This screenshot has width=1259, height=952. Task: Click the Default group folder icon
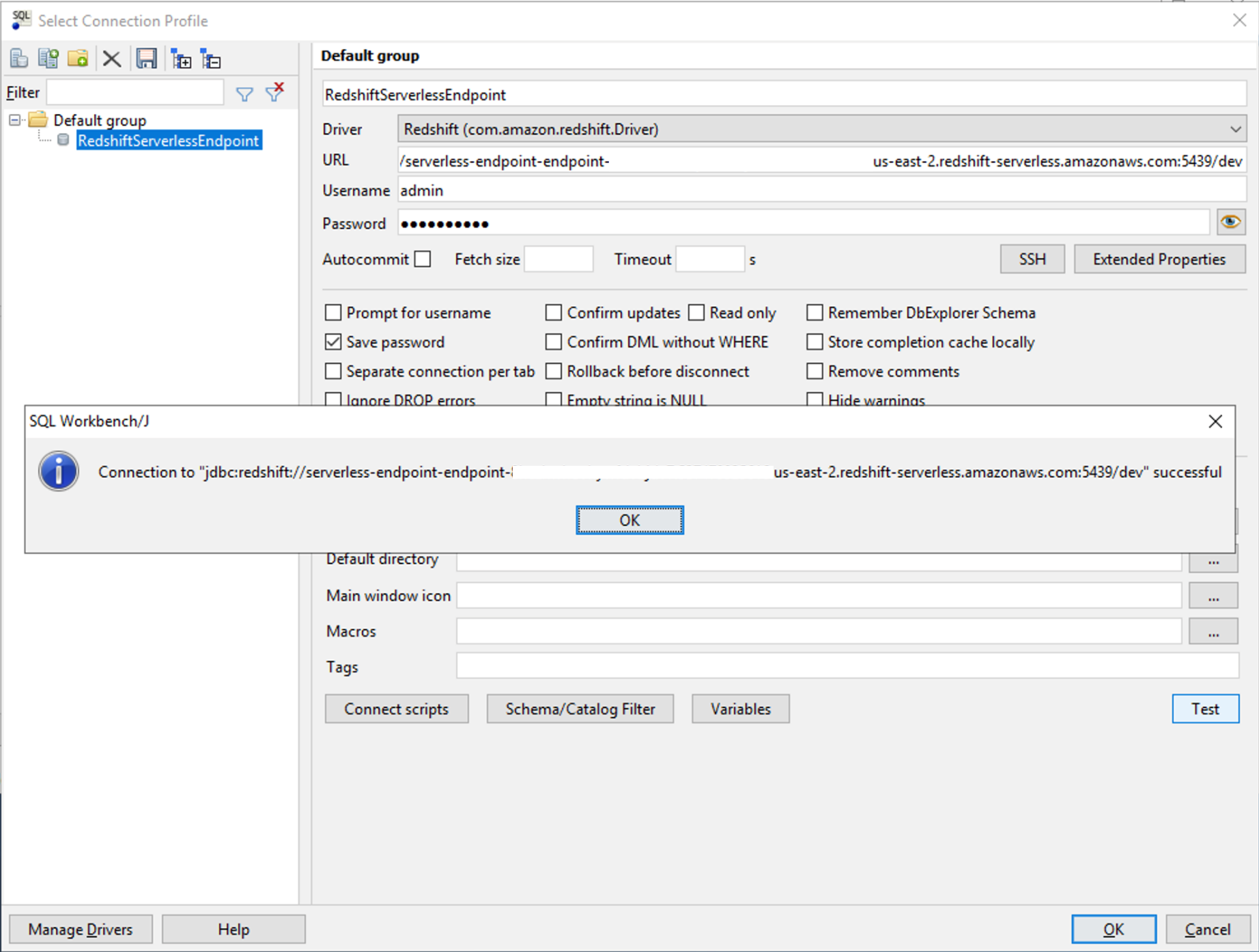tap(38, 120)
